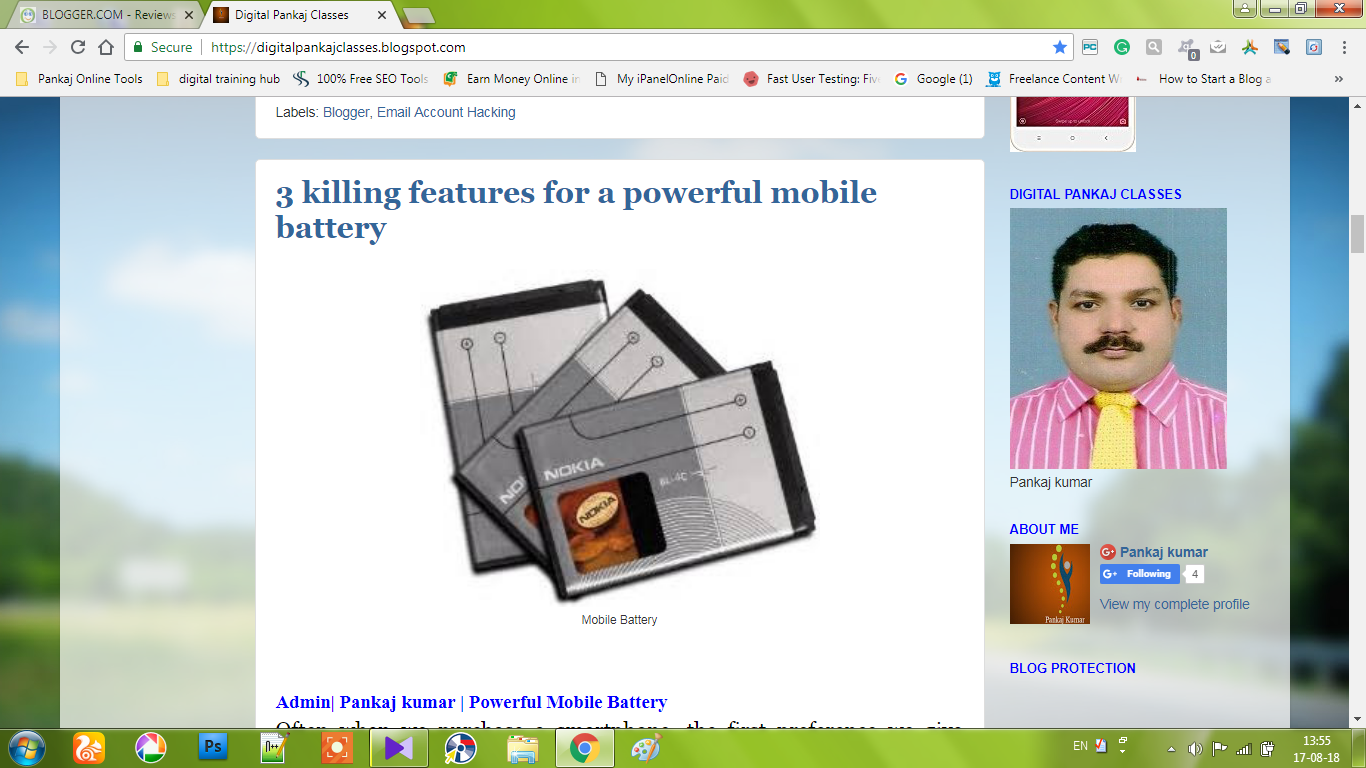Reload the page with the refresh icon
Screen dimensions: 1366x768
(78, 47)
